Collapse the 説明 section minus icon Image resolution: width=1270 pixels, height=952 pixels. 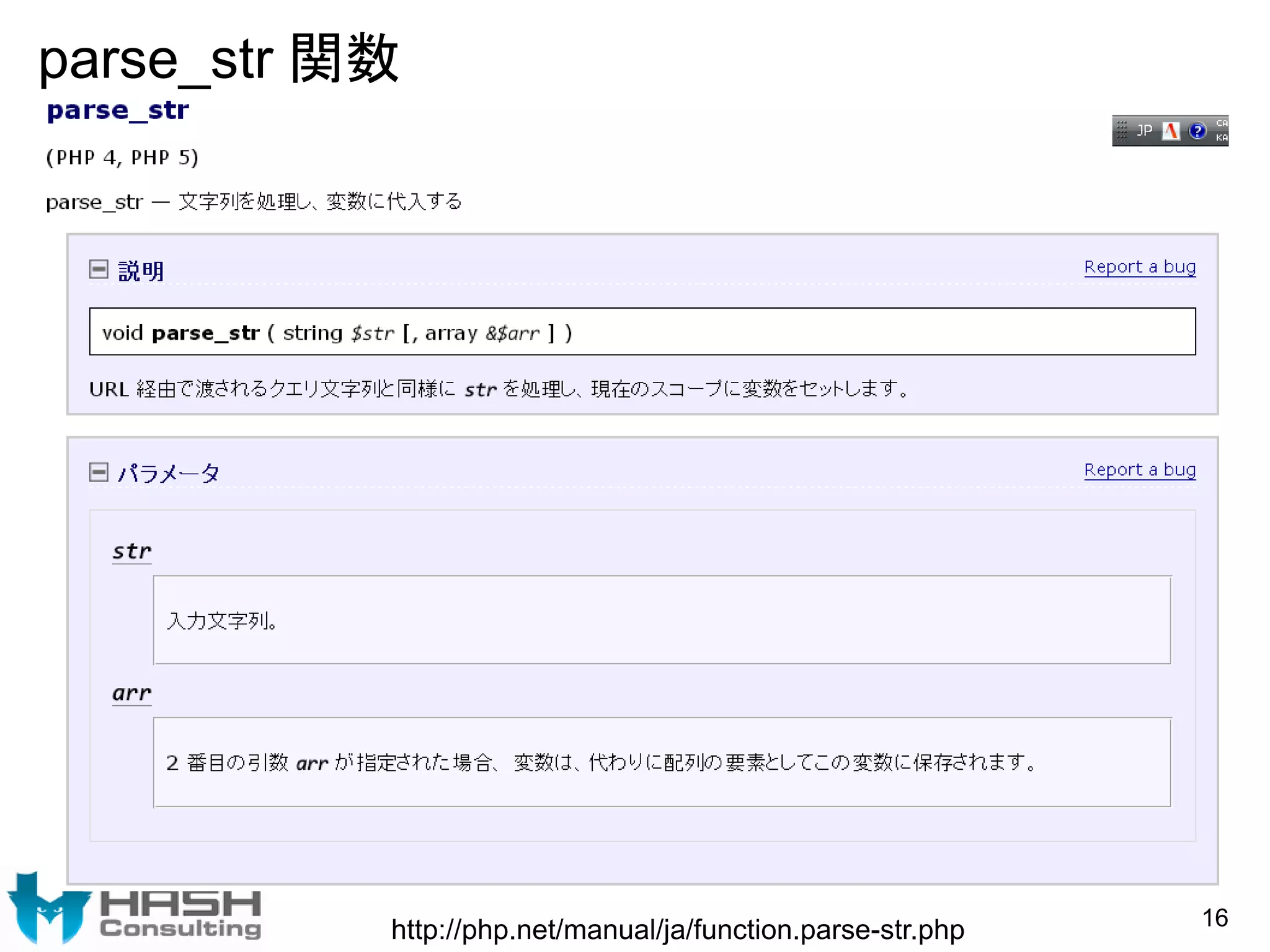coord(99,269)
